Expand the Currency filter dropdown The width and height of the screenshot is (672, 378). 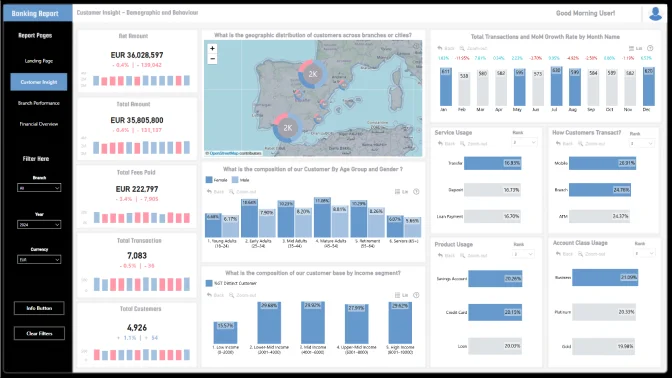point(39,259)
